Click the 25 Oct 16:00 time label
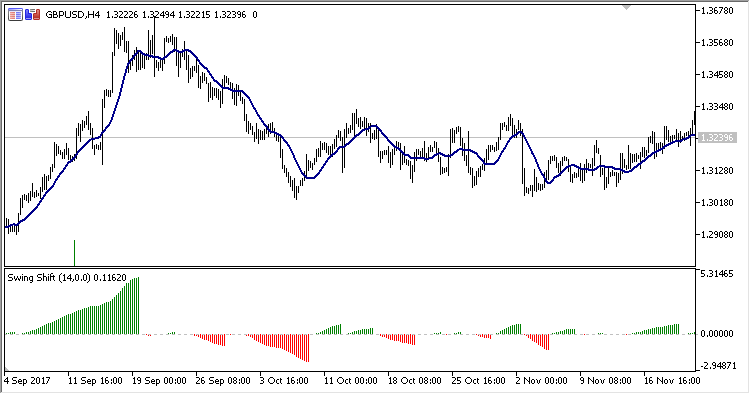The width and height of the screenshot is (750, 394). click(478, 381)
